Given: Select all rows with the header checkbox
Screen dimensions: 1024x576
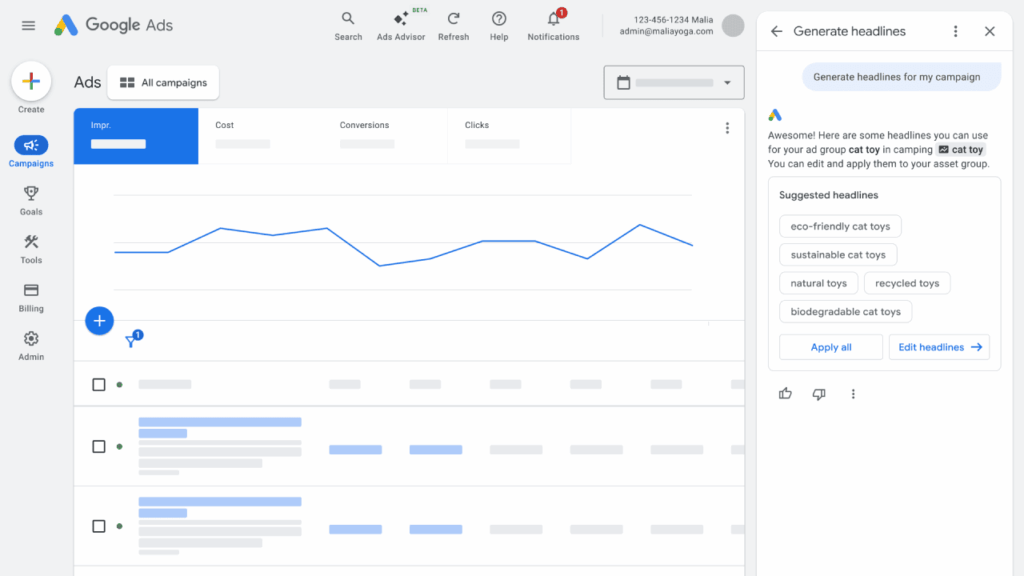Looking at the screenshot, I should (x=98, y=383).
